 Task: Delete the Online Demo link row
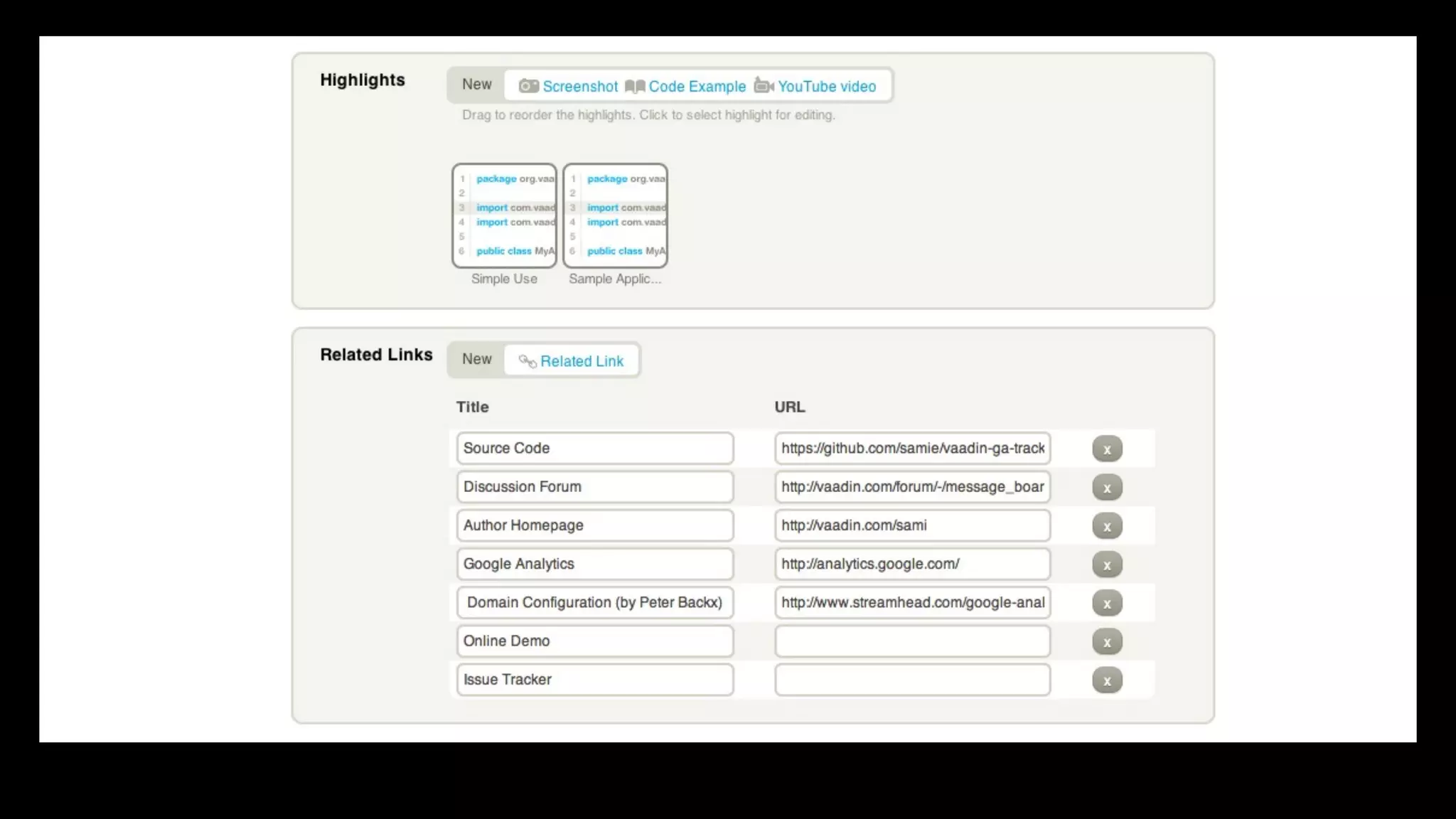(1107, 642)
